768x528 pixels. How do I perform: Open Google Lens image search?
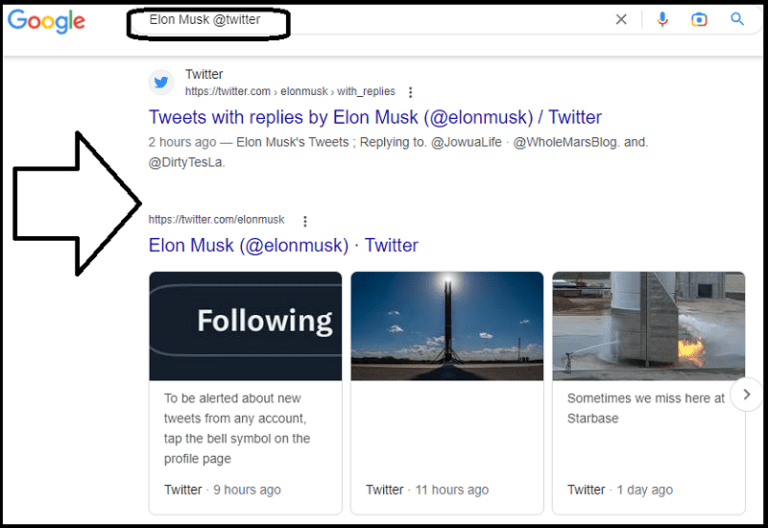[x=700, y=19]
